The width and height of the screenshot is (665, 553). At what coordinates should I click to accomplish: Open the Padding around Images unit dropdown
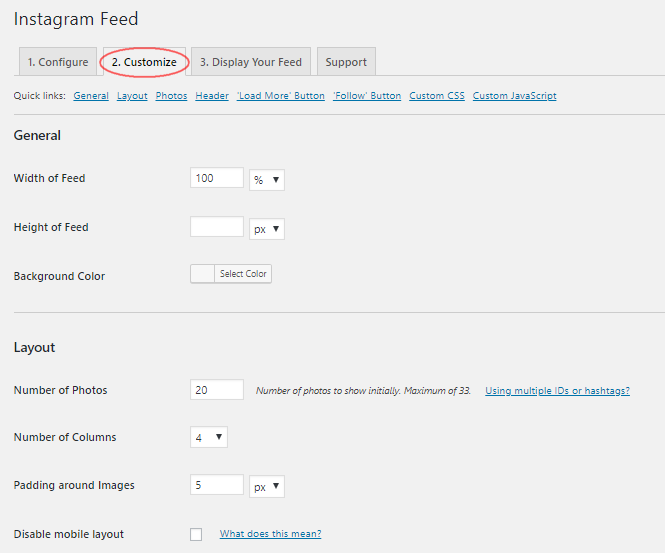267,486
